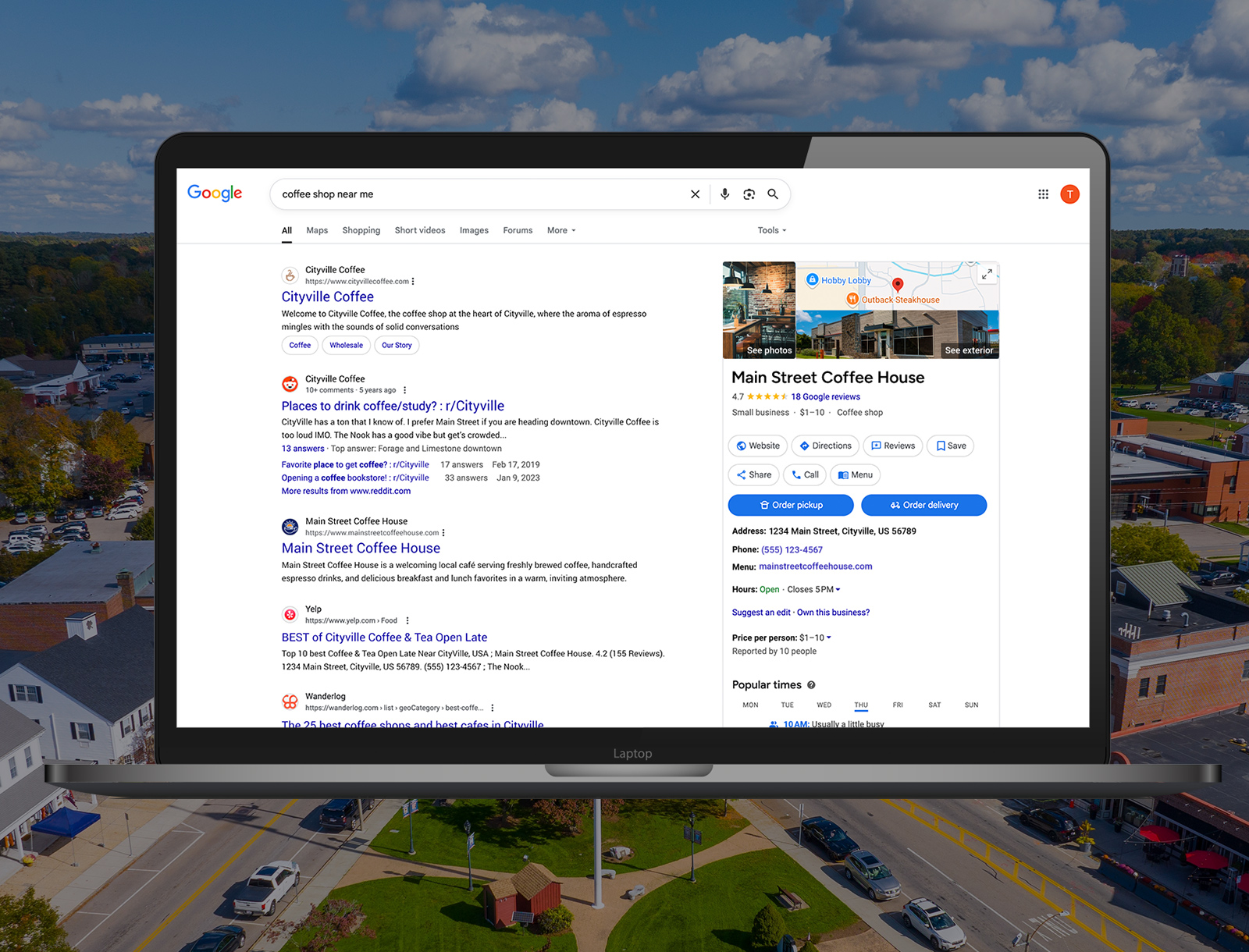The image size is (1249, 952).
Task: Click the Popular times help icon
Action: pos(811,685)
